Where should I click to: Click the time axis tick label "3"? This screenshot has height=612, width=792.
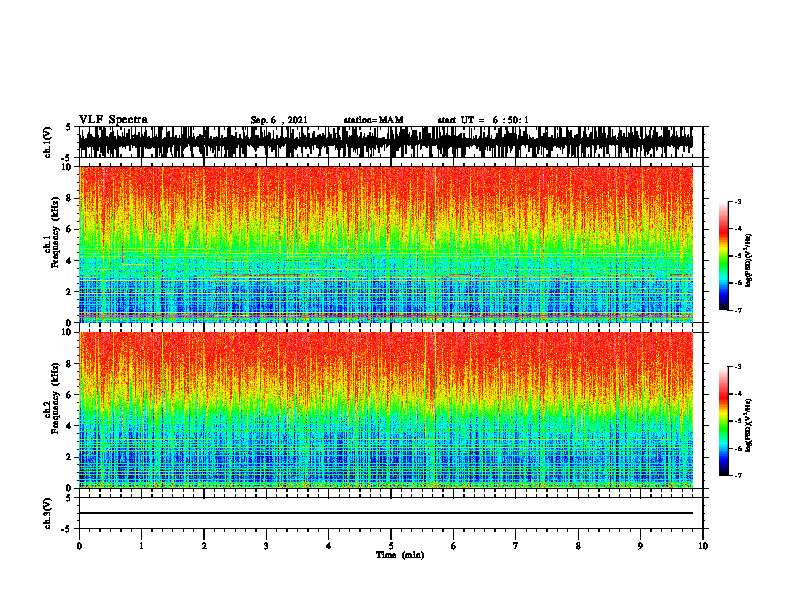pos(266,546)
